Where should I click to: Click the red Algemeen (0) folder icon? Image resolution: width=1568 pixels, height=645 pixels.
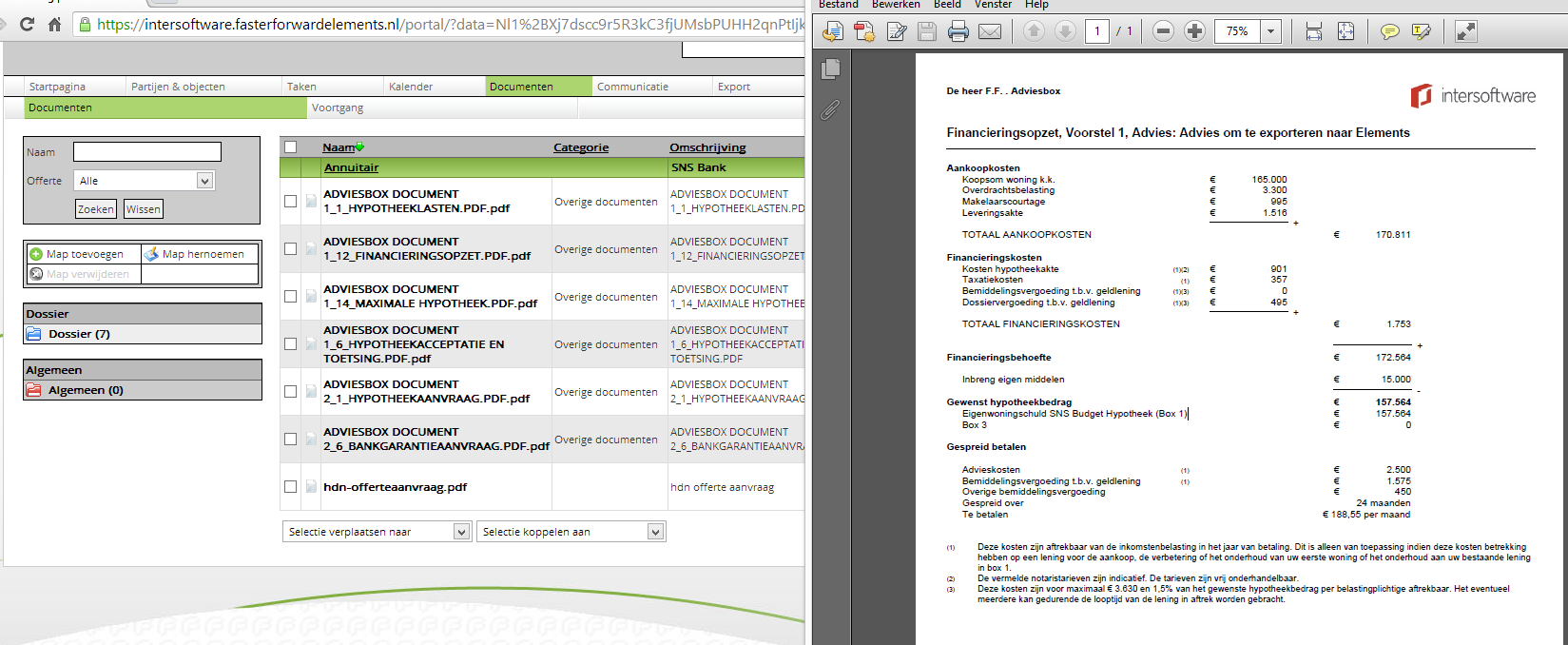pos(34,390)
